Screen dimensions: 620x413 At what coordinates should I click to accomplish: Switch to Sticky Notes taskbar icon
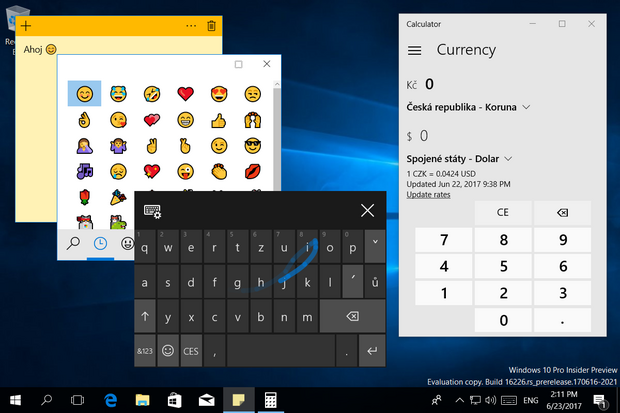click(x=238, y=400)
